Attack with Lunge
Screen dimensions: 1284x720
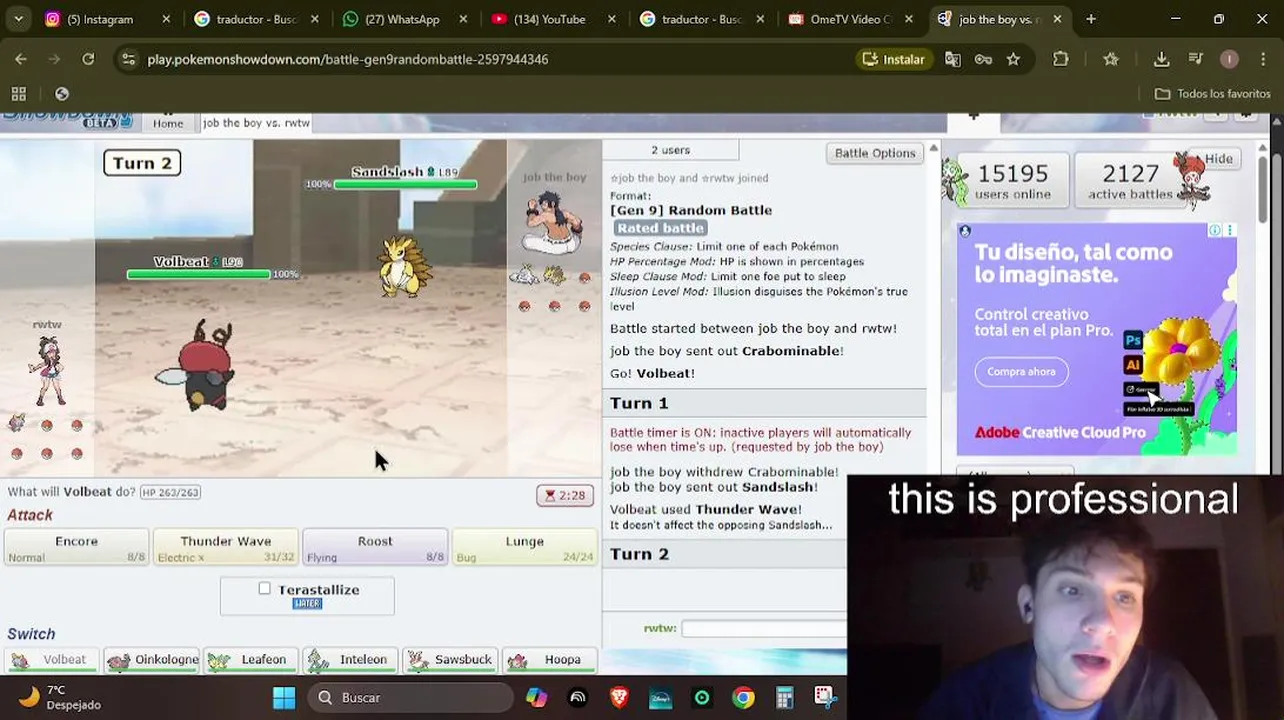tap(524, 547)
